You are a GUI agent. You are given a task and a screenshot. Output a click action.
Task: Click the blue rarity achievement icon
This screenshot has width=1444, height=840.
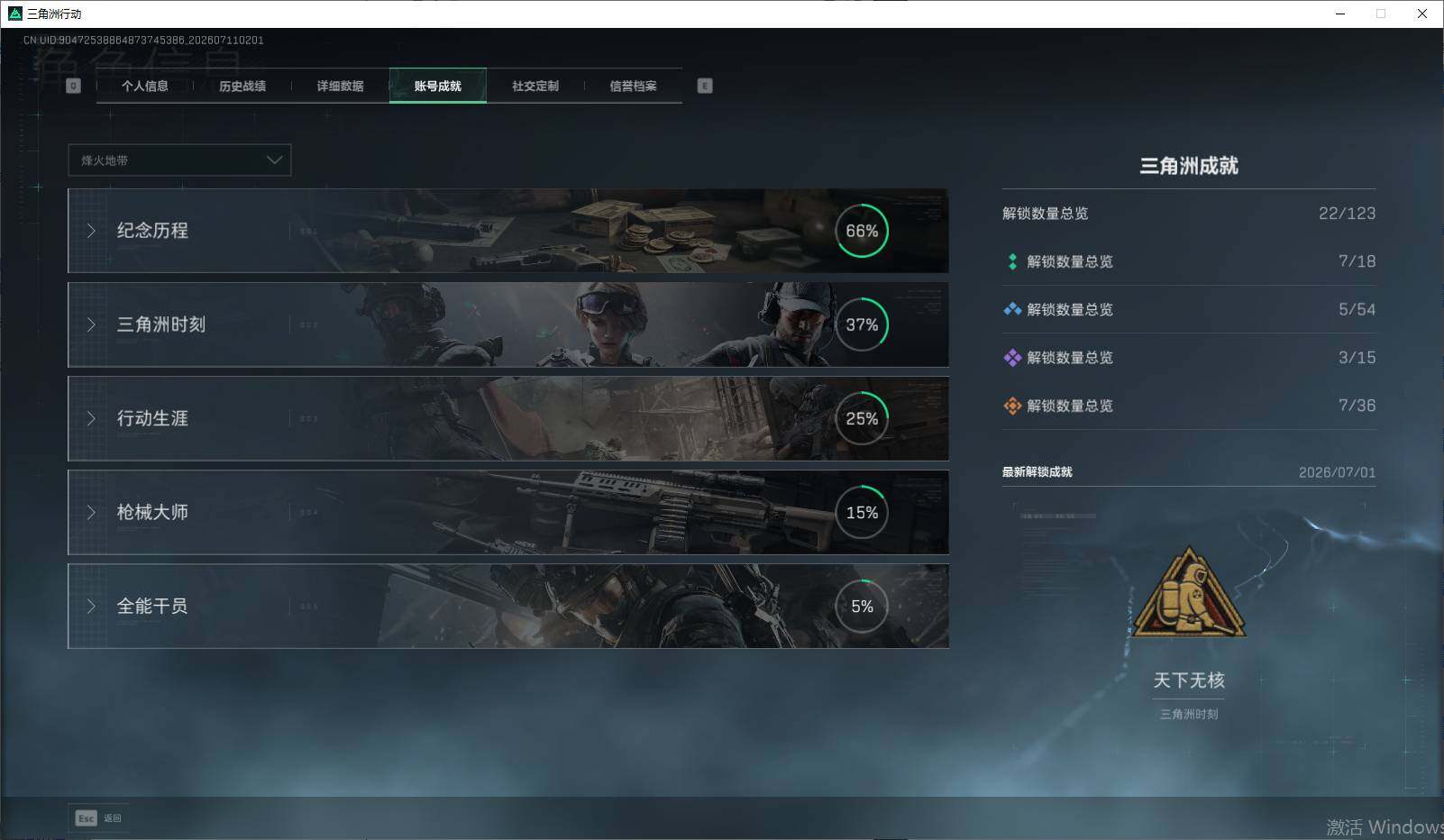tap(1012, 309)
